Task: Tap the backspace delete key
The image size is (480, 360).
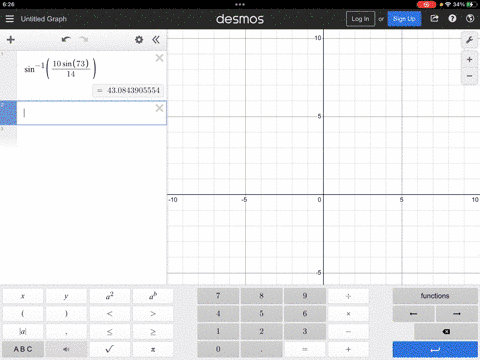Action: tap(446, 332)
